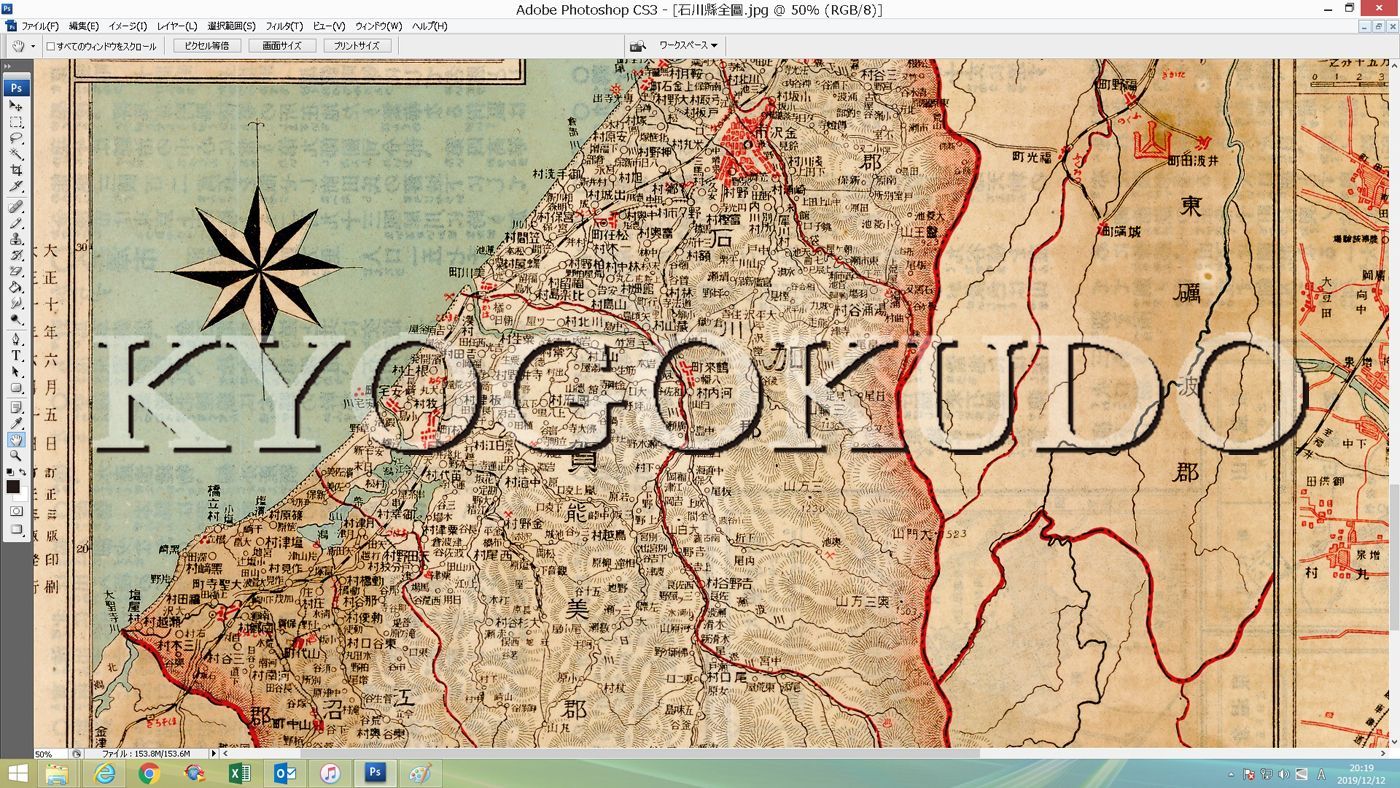Viewport: 1400px width, 788px height.
Task: Click file size text 153.8M/153.6M
Action: pos(145,754)
